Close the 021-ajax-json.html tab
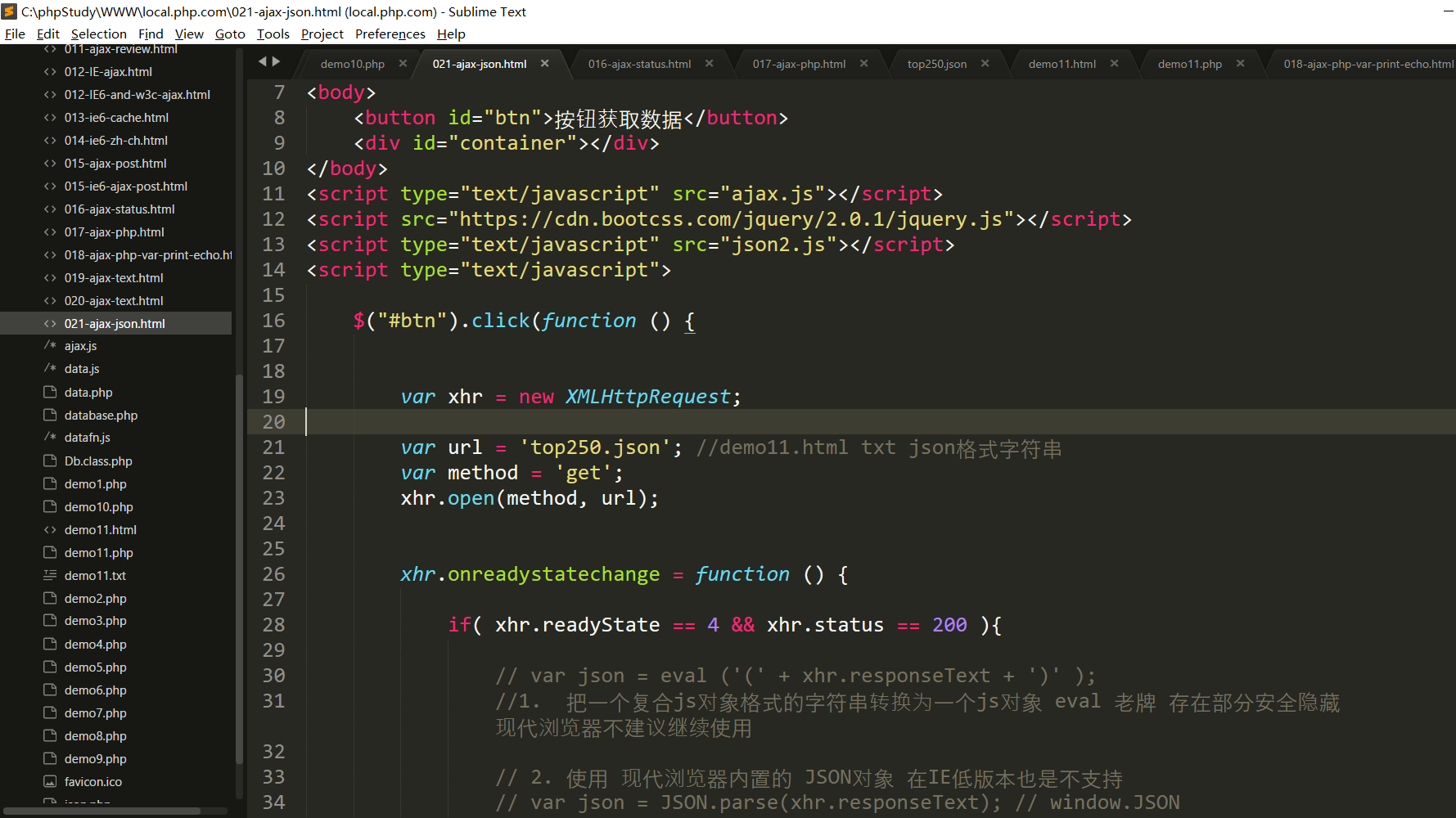This screenshot has height=818, width=1456. 545,64
